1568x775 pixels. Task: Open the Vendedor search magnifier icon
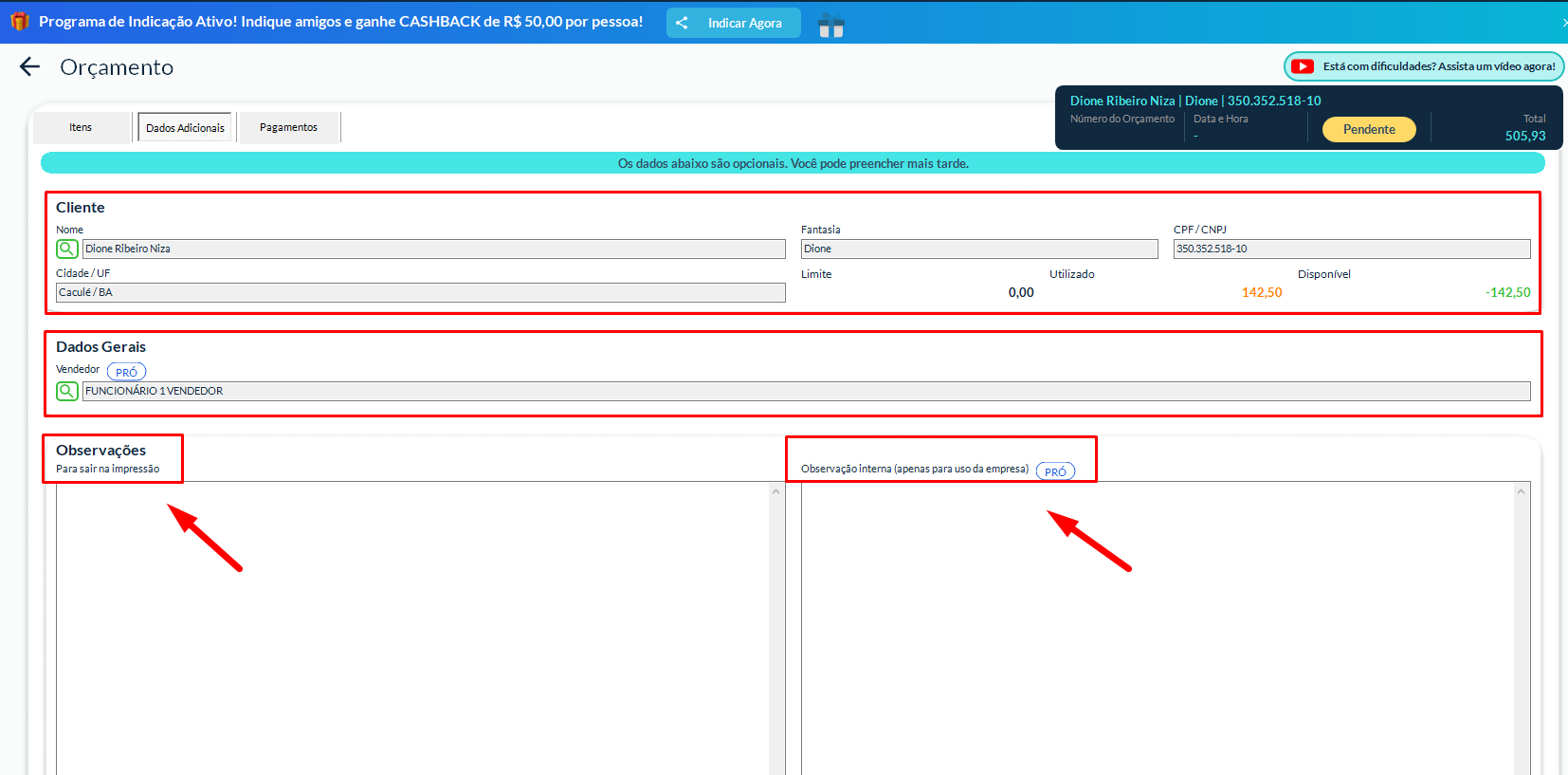[67, 391]
